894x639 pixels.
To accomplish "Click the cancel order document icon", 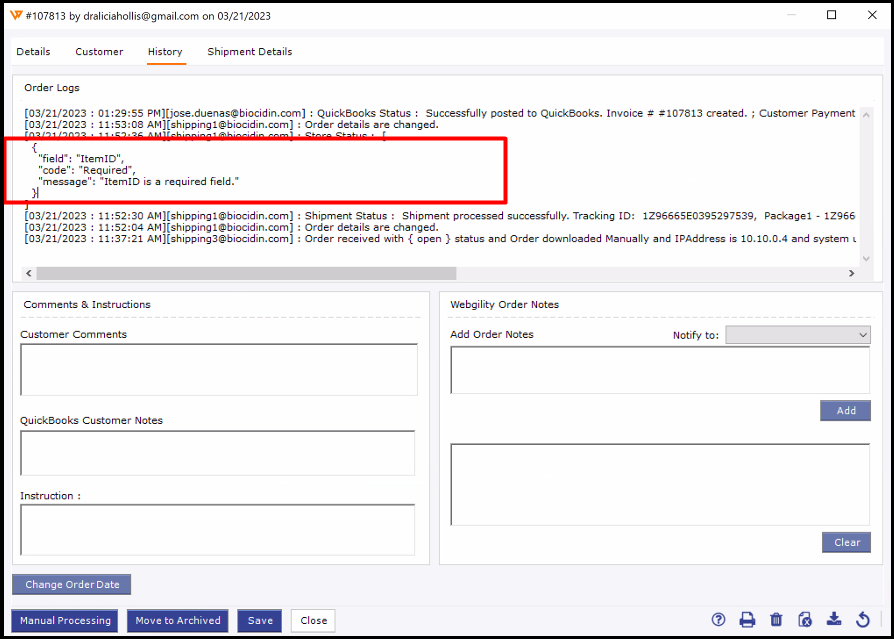I will pos(805,620).
